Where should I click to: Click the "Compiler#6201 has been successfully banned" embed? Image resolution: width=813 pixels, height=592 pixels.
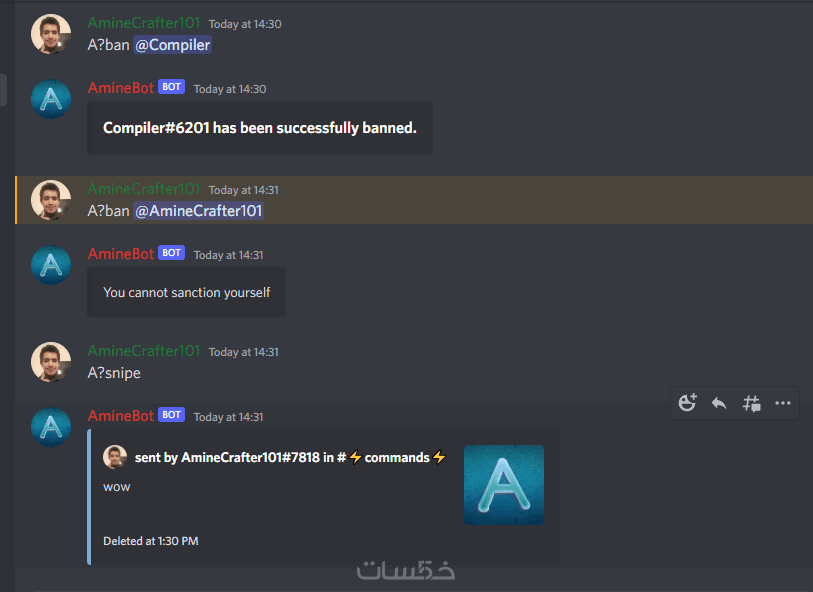(260, 128)
